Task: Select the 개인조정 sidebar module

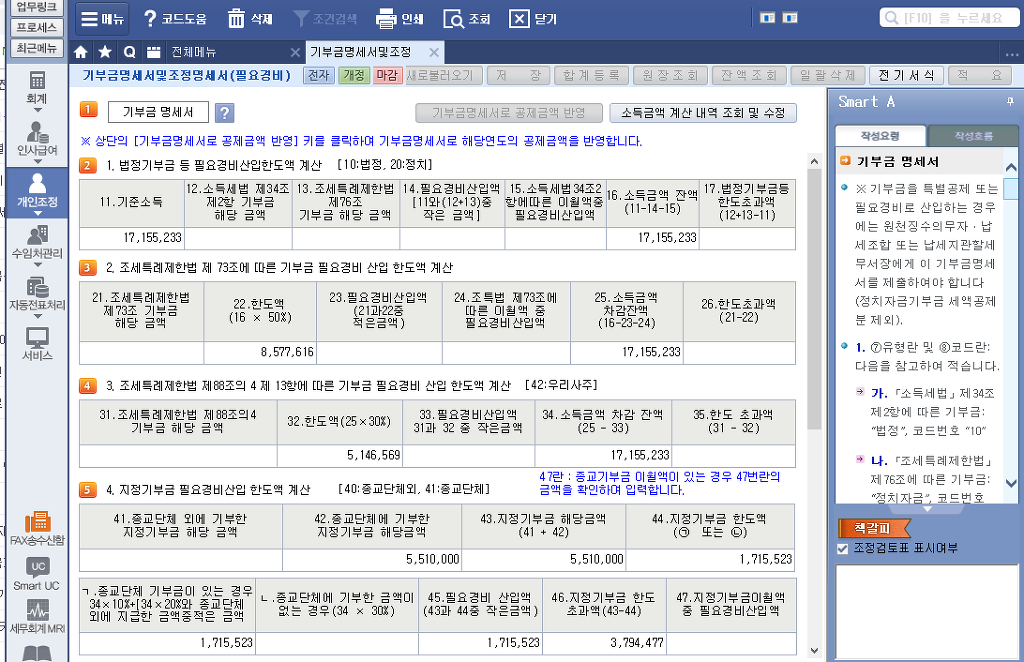Action: [37, 191]
